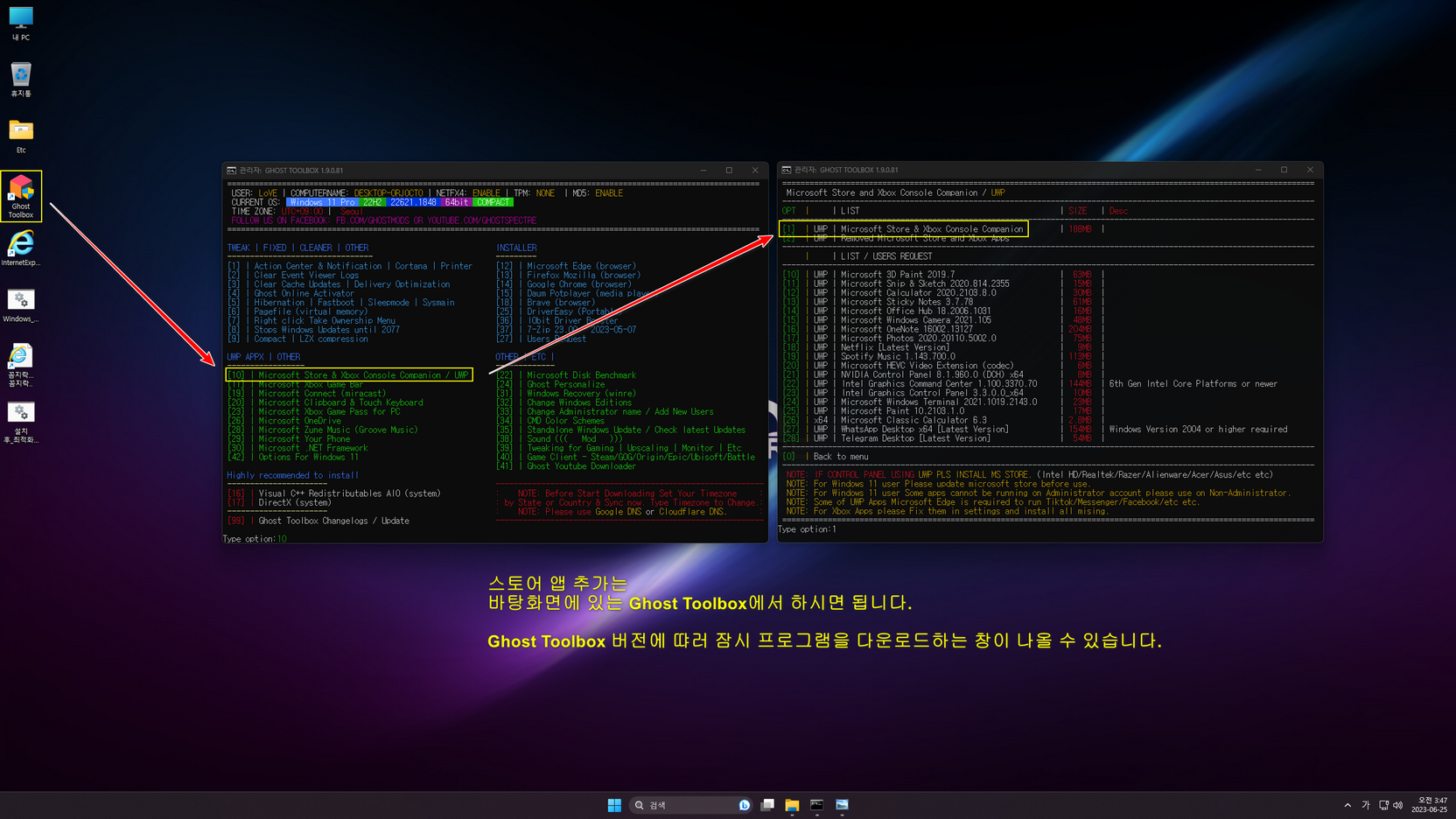
Task: Open the 내 PC desktop icon
Action: (x=21, y=23)
